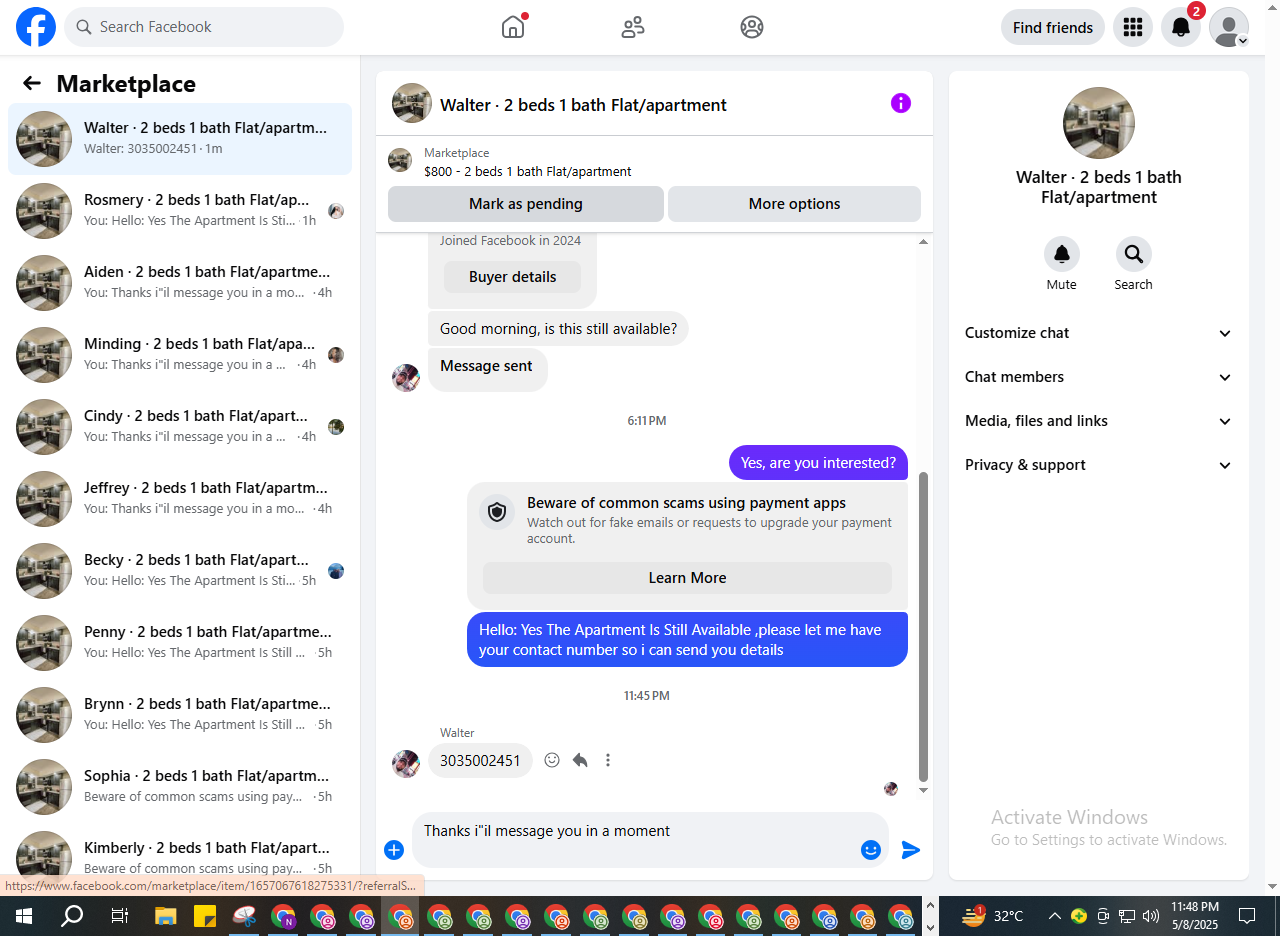
Task: Click Walter's avatar beside the phone number
Action: point(406,764)
